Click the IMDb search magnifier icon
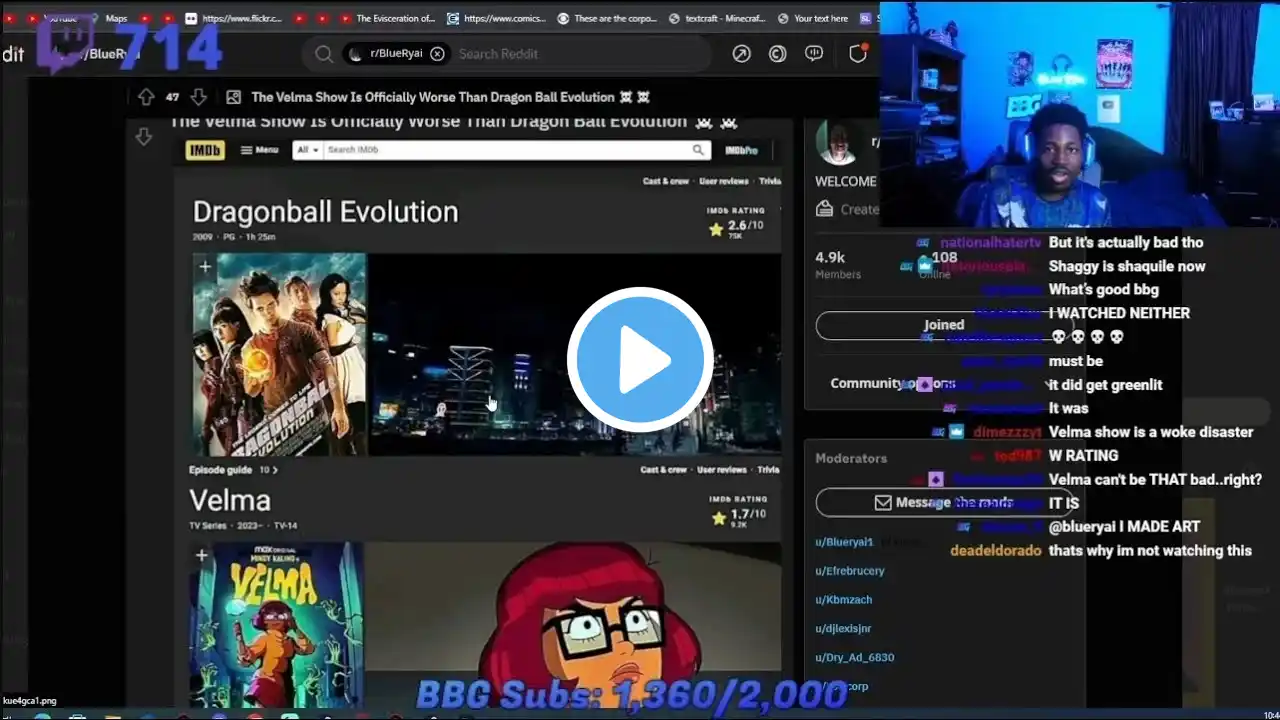 point(698,150)
